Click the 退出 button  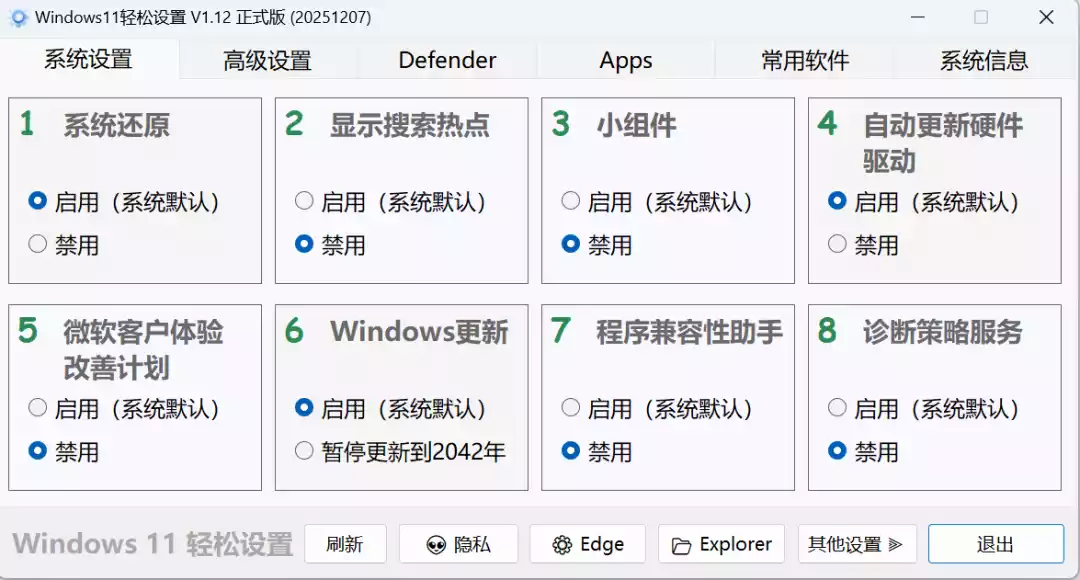pyautogui.click(x=995, y=545)
